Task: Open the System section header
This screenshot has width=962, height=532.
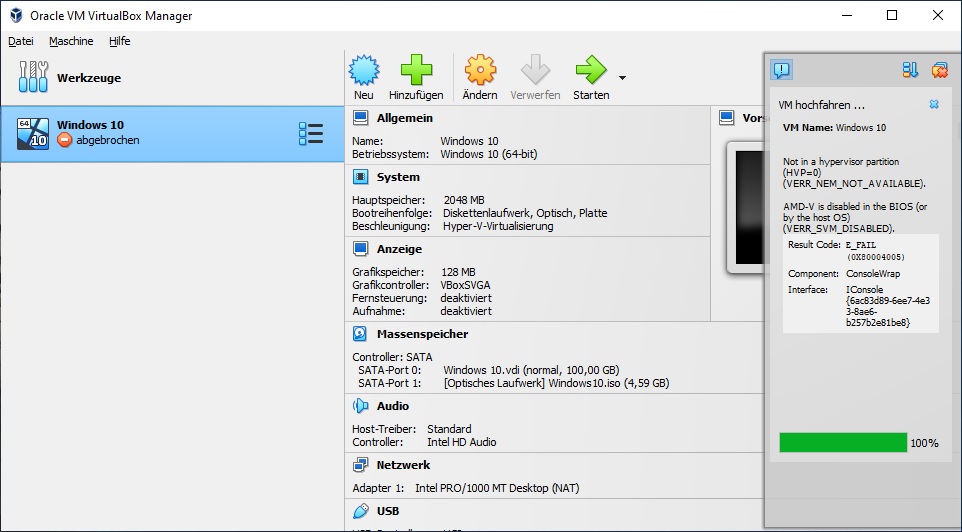Action: click(398, 177)
